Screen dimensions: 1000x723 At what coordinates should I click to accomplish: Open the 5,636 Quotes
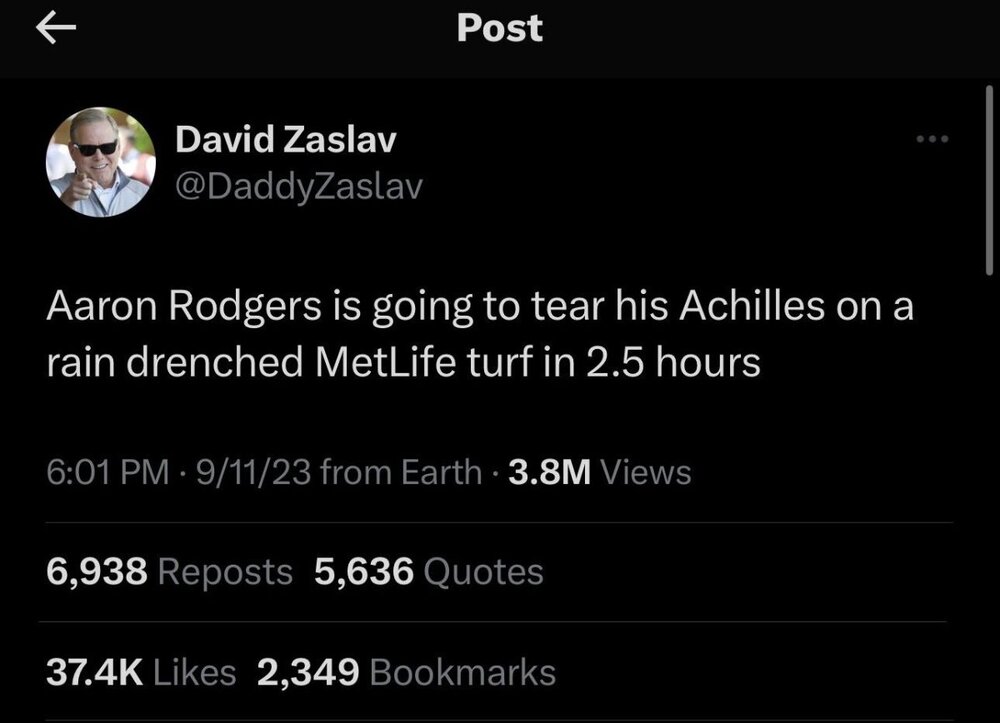[x=430, y=570]
